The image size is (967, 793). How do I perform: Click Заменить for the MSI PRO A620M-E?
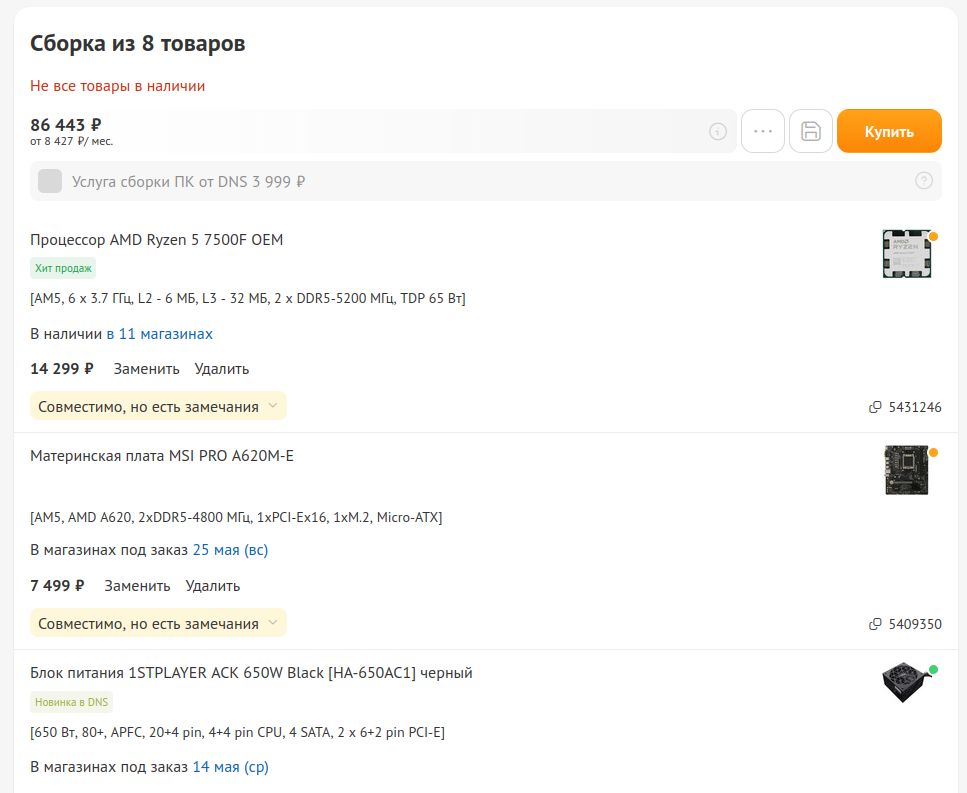pos(137,586)
